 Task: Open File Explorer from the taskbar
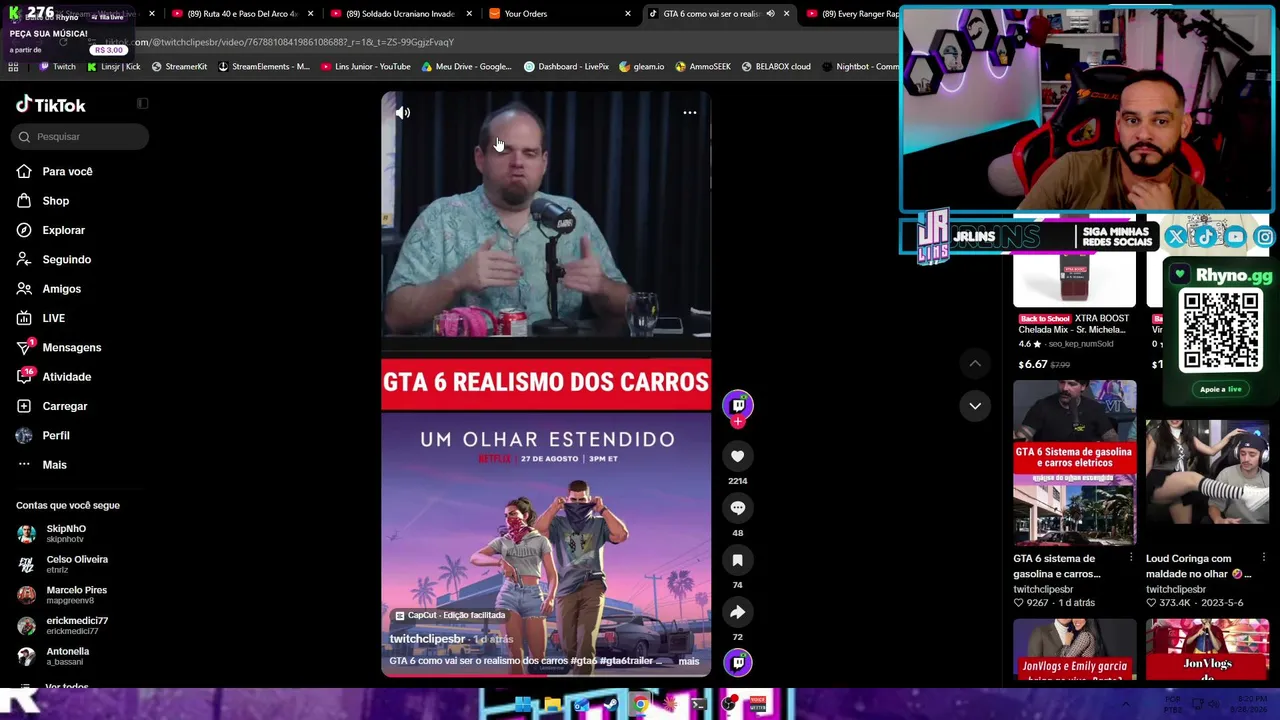point(552,706)
